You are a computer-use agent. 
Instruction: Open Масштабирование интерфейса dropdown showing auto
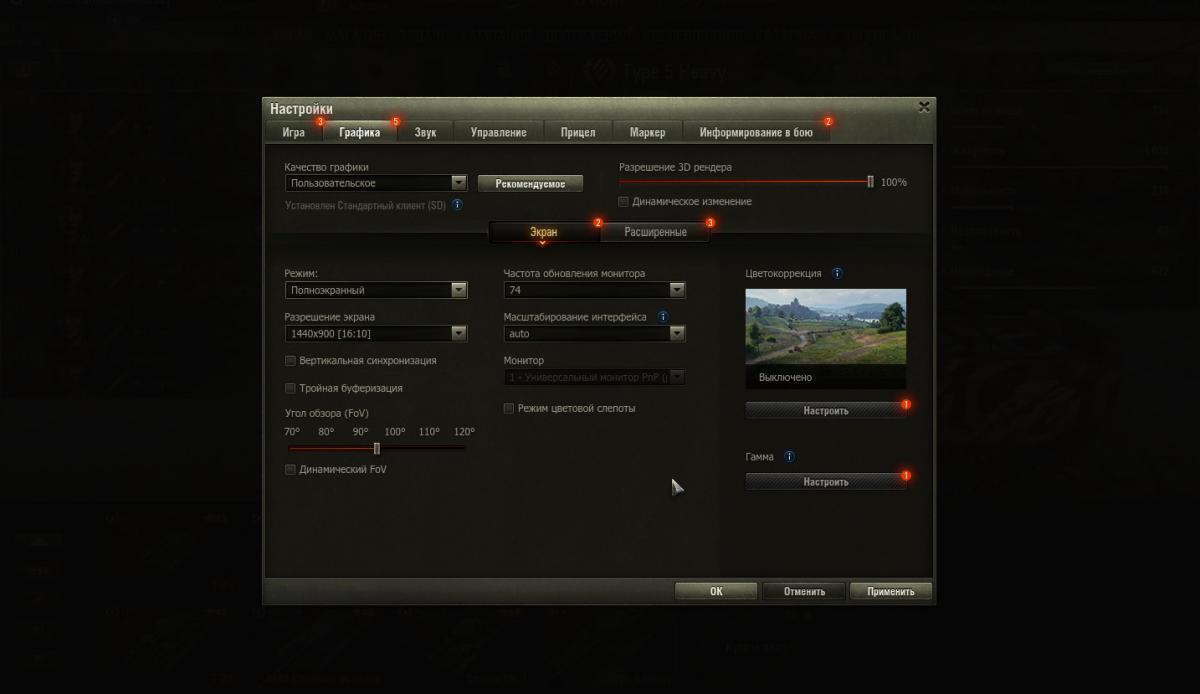594,333
